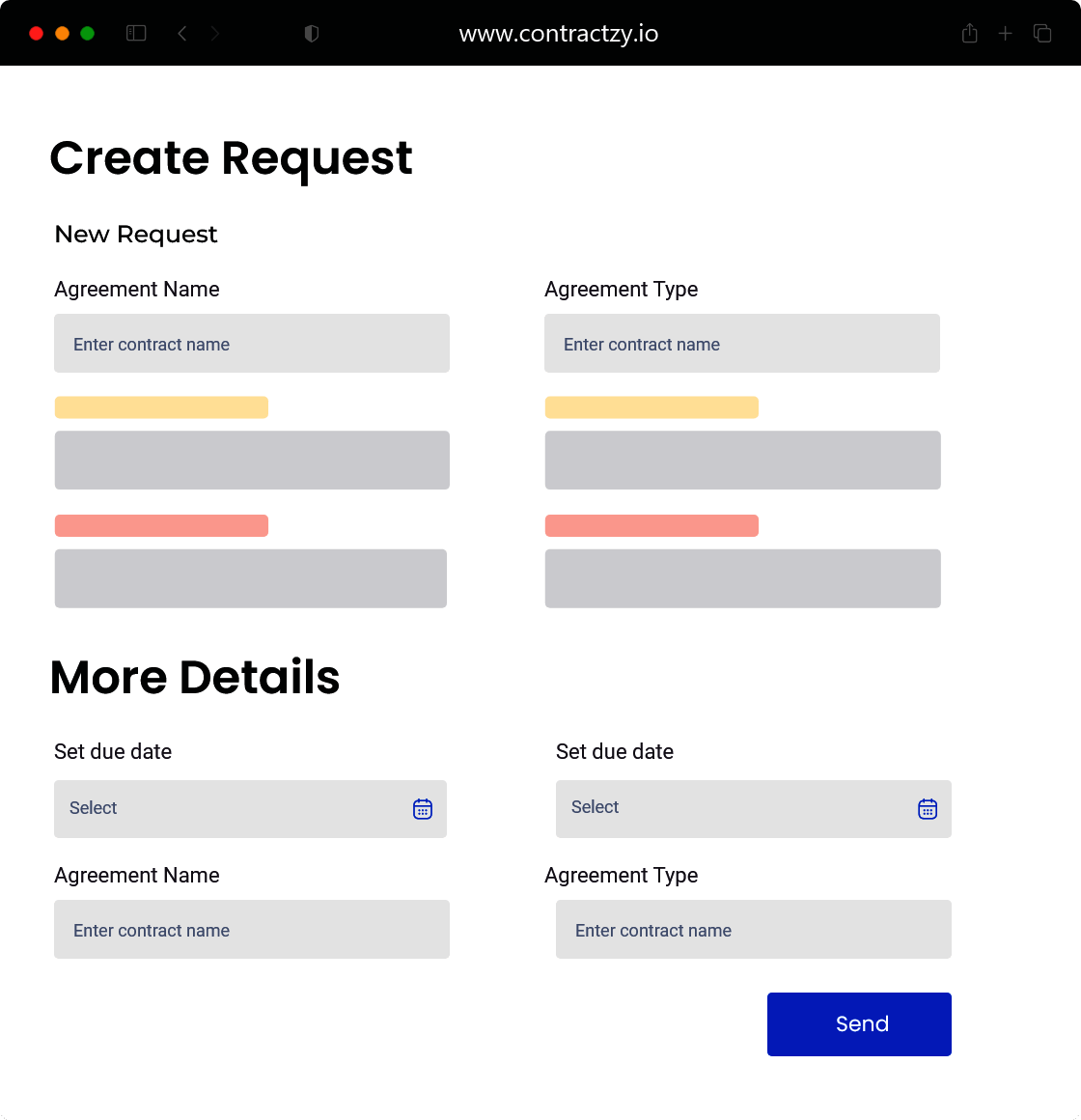
Task: Go back using the browser back arrow
Action: pyautogui.click(x=182, y=34)
